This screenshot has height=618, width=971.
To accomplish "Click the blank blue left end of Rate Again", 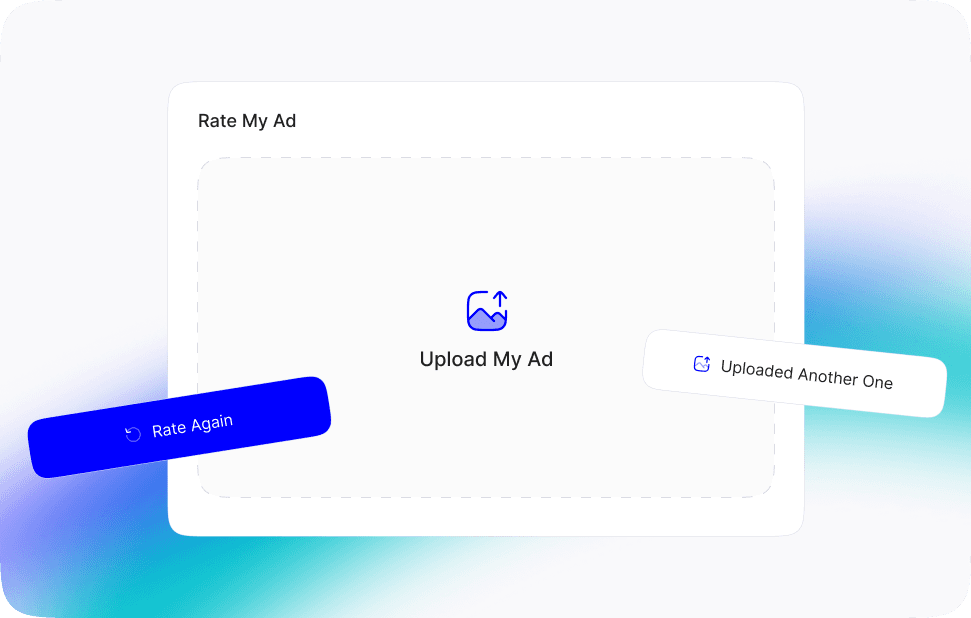I will click(x=68, y=446).
